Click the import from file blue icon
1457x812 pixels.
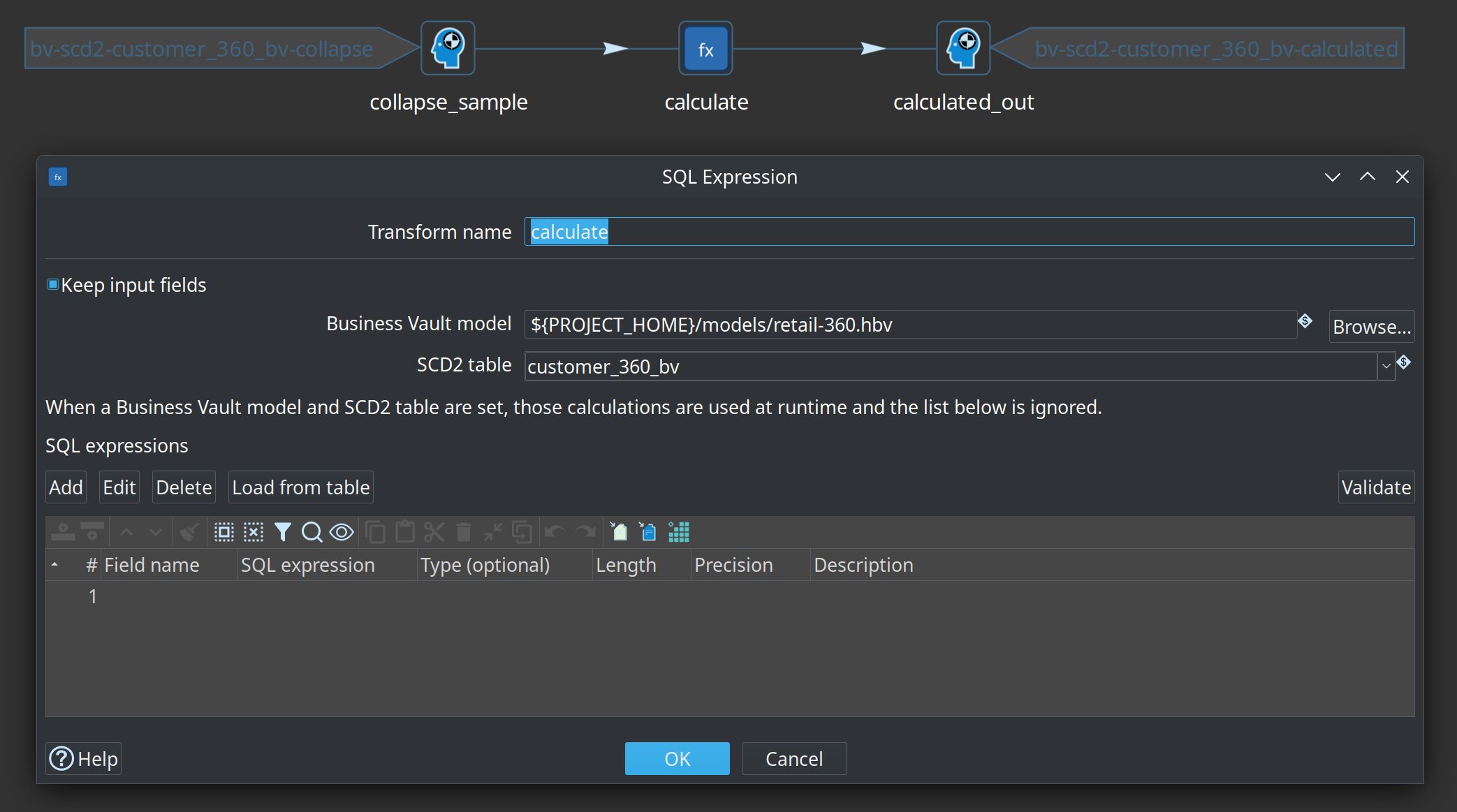(x=648, y=532)
